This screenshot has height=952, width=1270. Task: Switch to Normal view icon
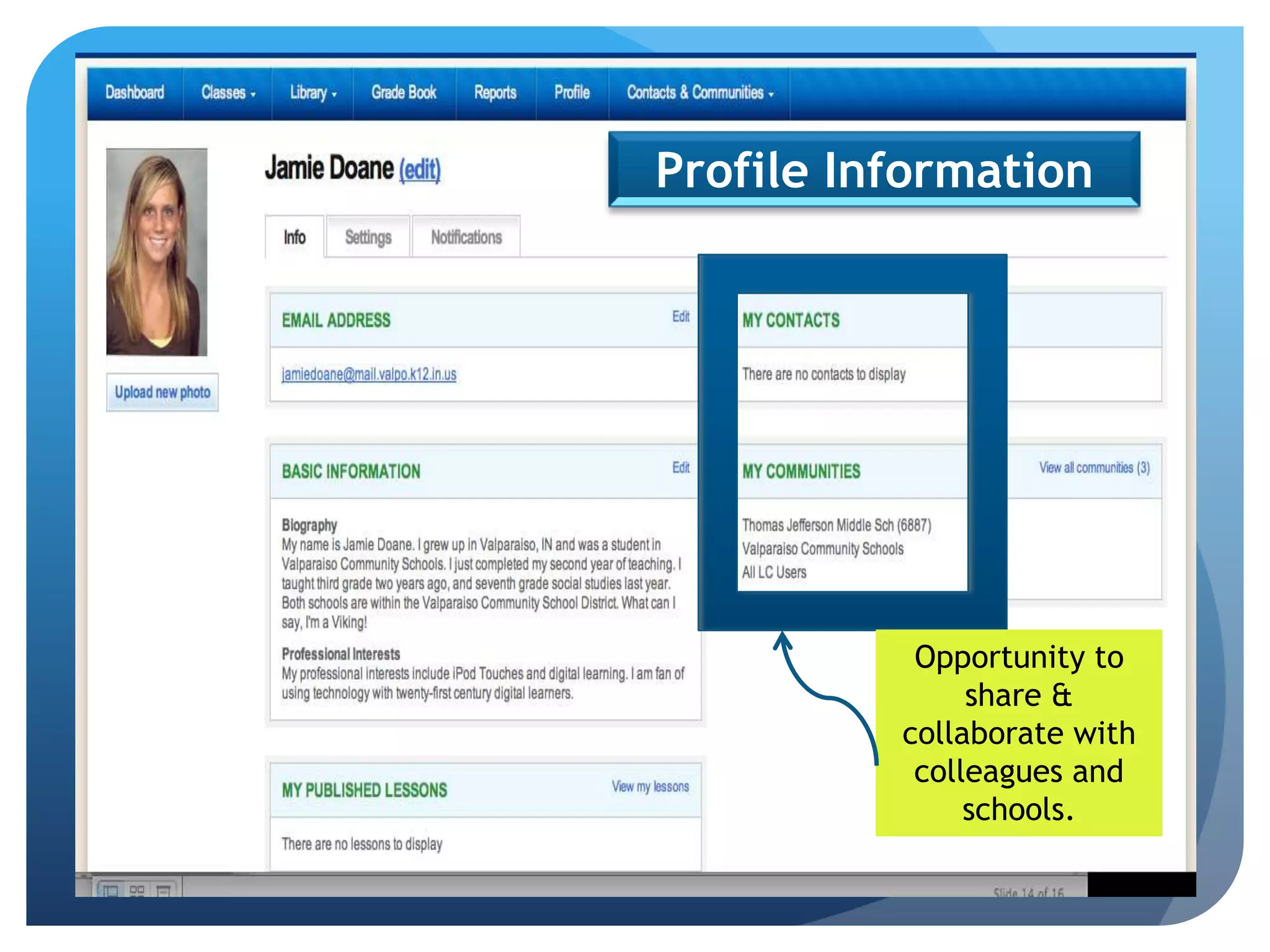click(x=110, y=891)
